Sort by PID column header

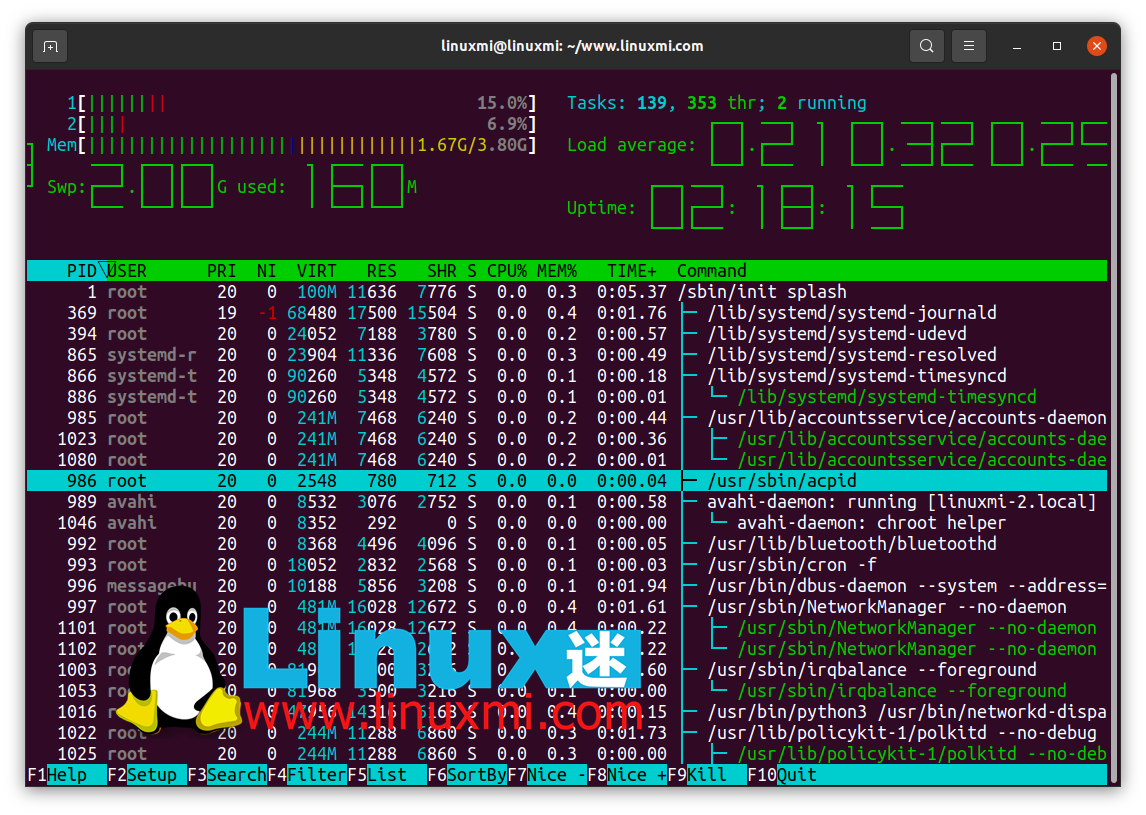click(x=81, y=271)
